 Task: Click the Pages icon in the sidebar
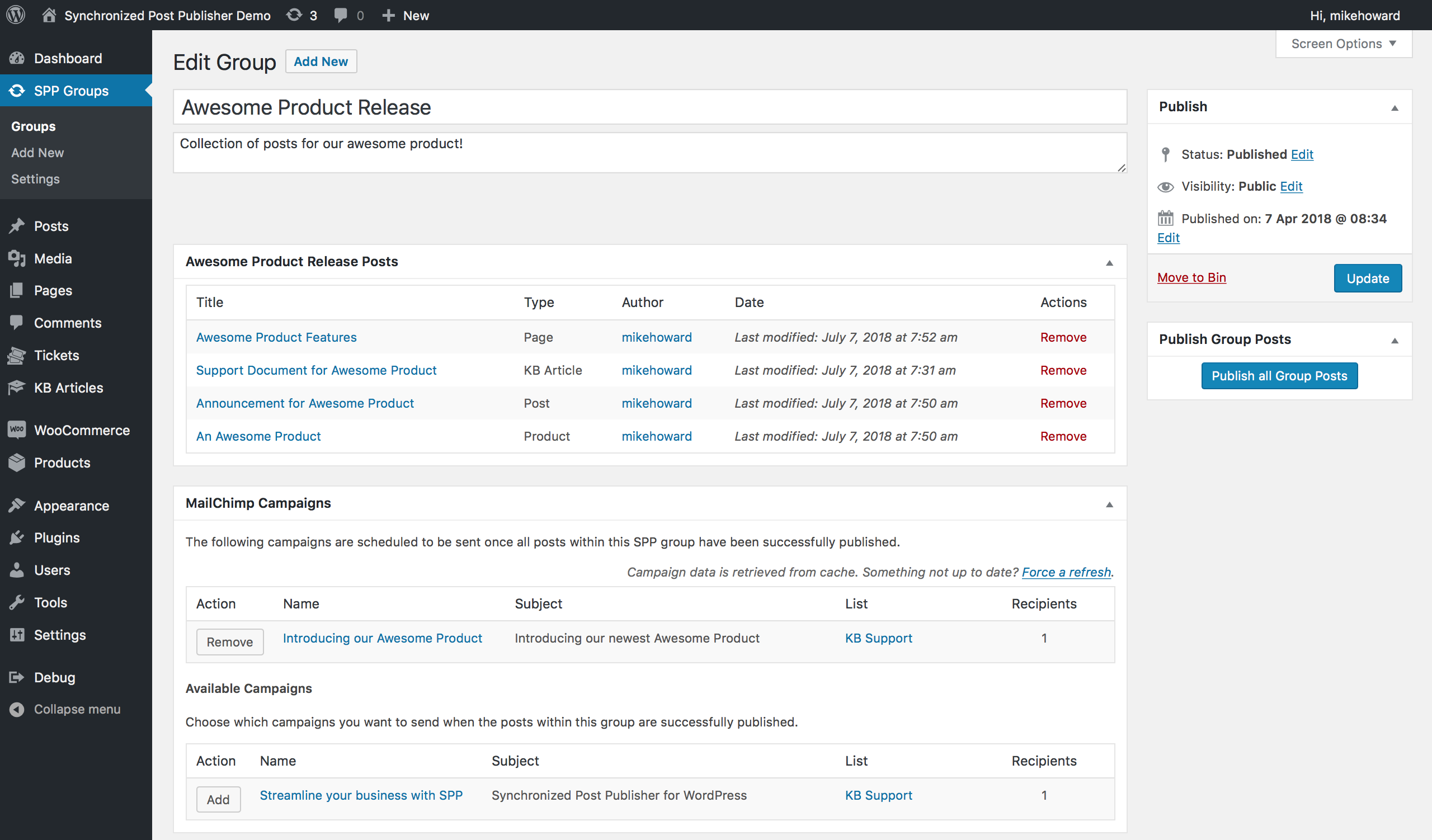coord(17,290)
